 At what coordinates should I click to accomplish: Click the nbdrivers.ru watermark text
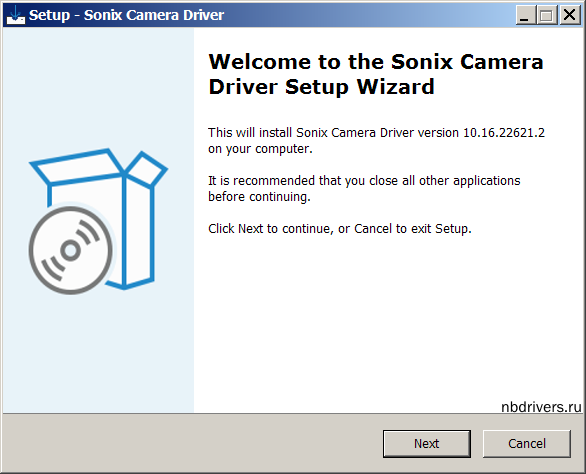click(541, 407)
